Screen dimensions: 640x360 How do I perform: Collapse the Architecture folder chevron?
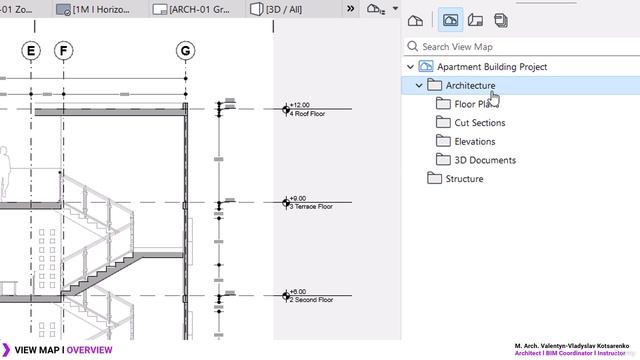click(419, 85)
